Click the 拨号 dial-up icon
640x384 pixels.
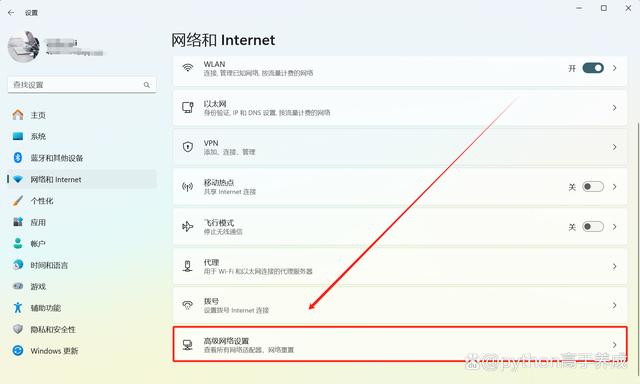pyautogui.click(x=188, y=305)
